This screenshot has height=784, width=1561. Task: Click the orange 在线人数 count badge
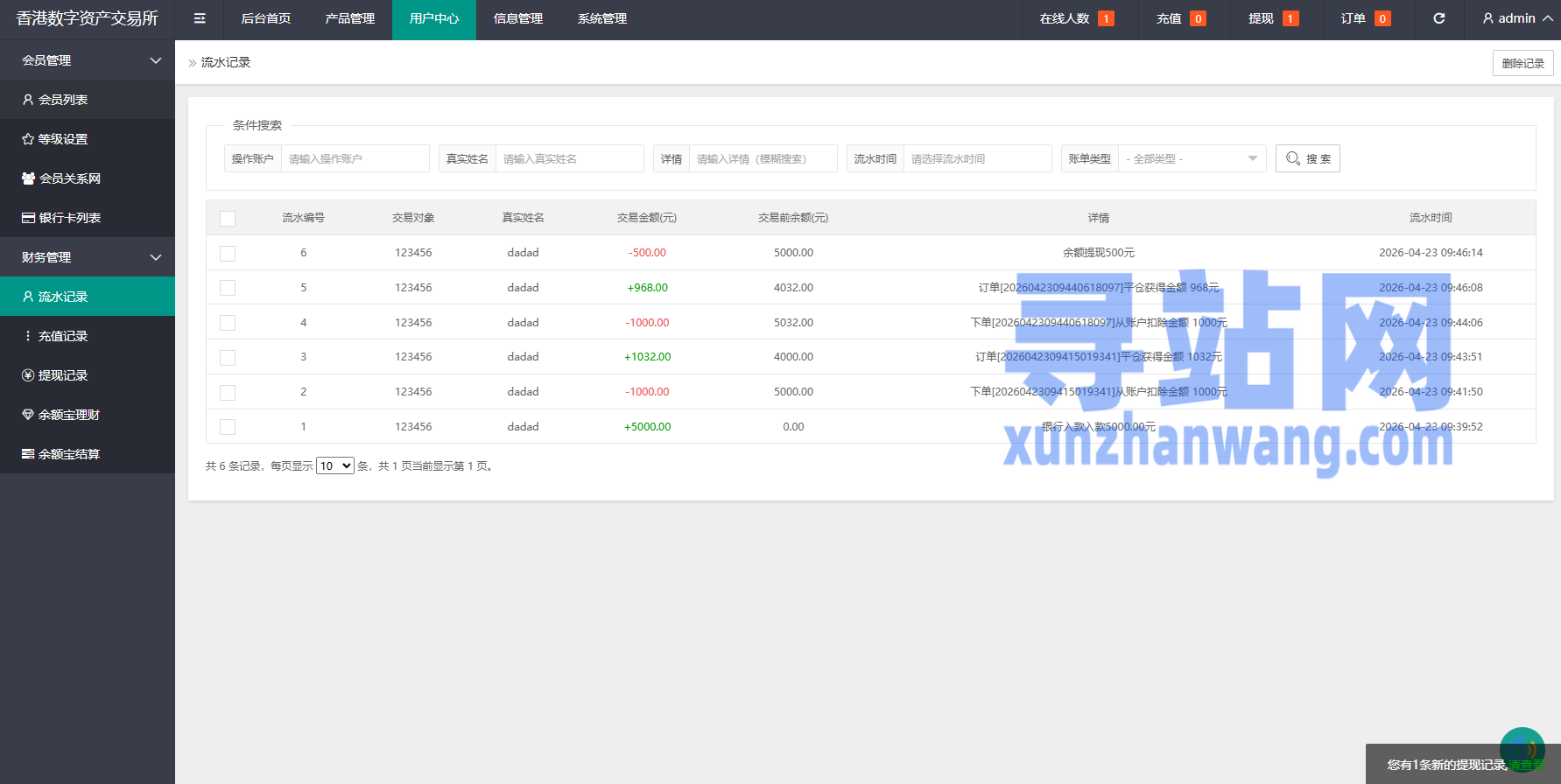(x=1106, y=18)
